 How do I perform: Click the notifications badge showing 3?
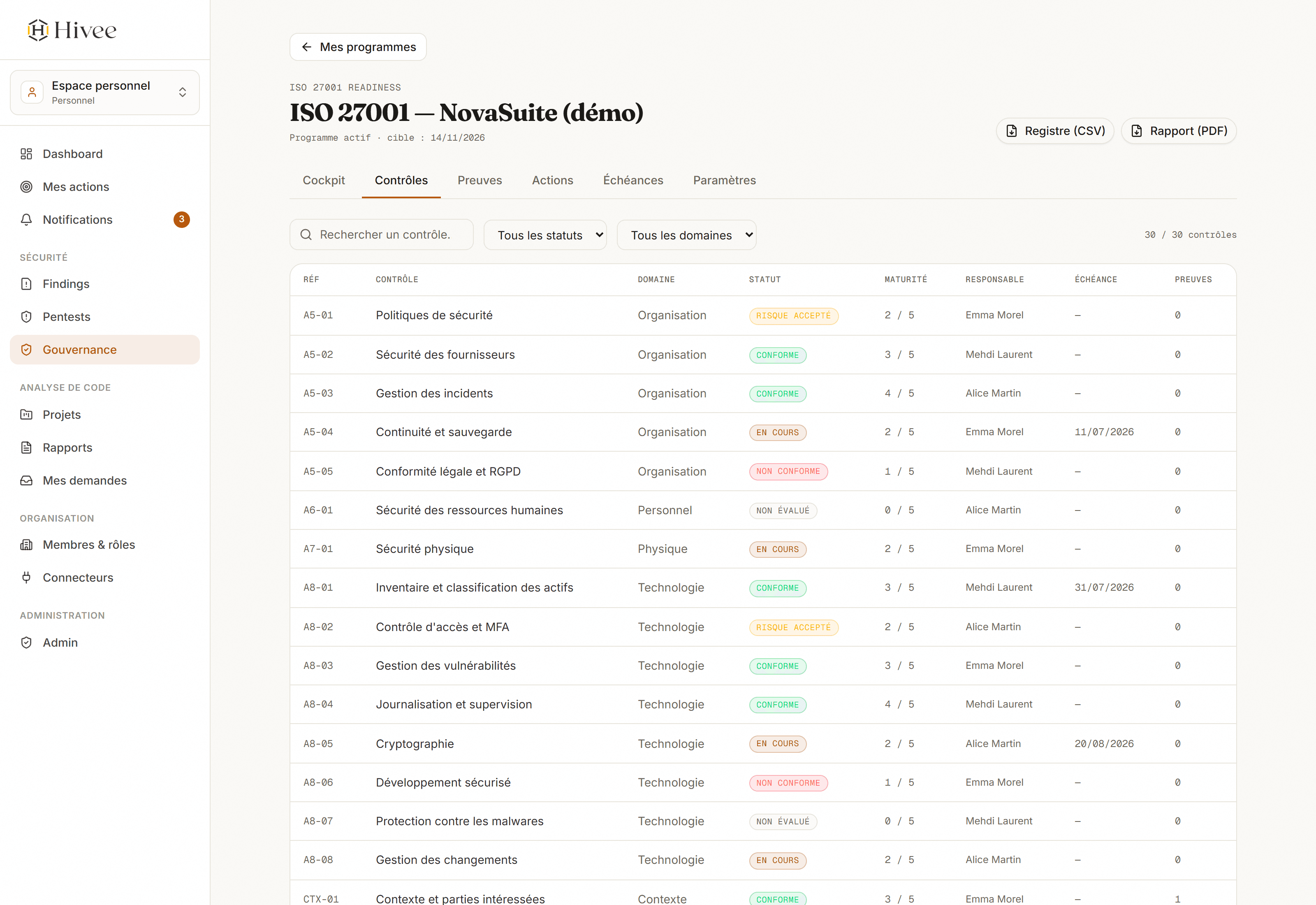tap(181, 219)
